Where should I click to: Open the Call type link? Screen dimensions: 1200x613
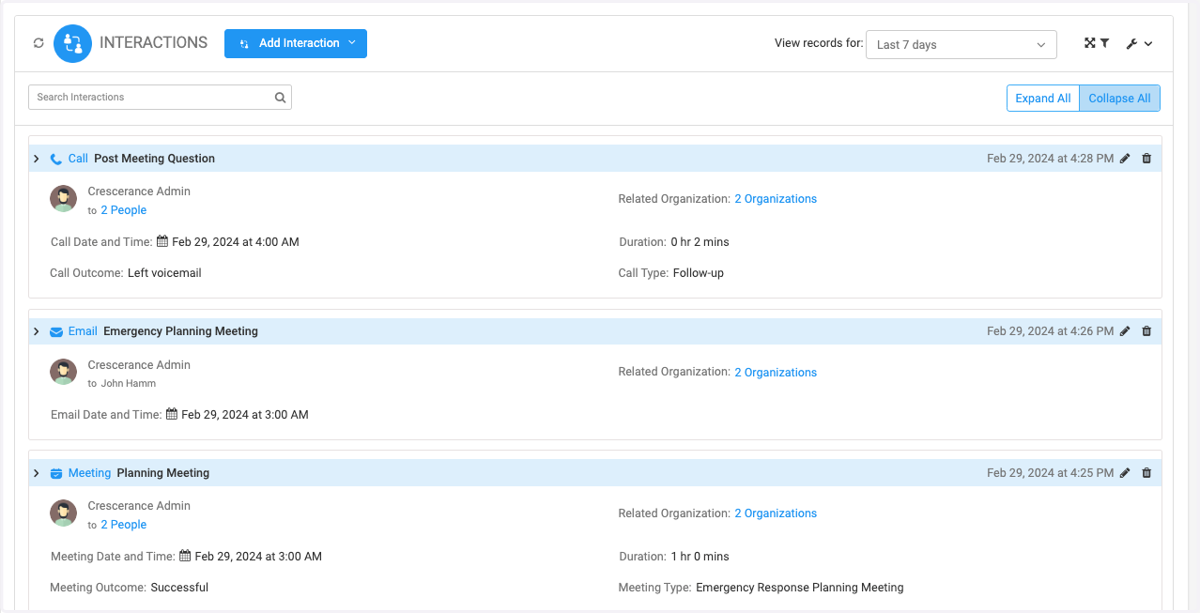click(x=78, y=158)
